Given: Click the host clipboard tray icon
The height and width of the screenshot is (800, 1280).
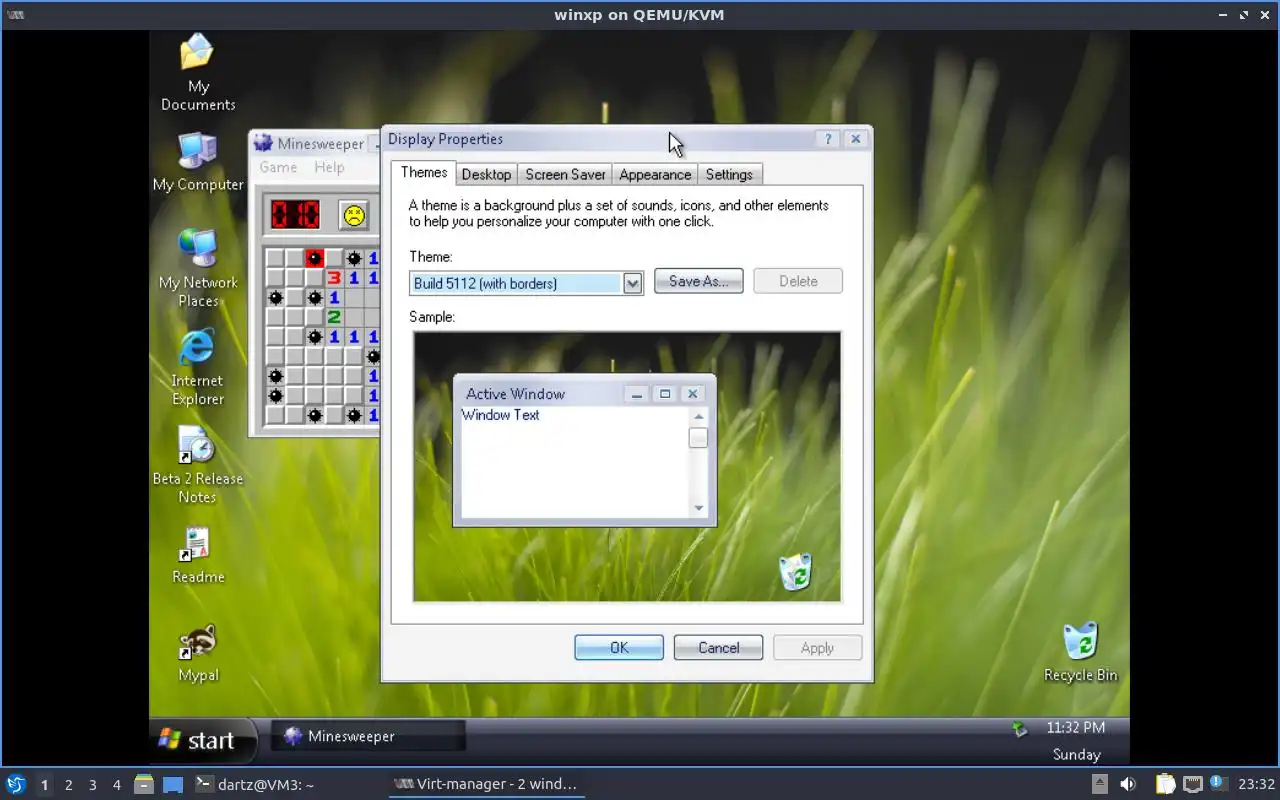Looking at the screenshot, I should pos(1165,784).
